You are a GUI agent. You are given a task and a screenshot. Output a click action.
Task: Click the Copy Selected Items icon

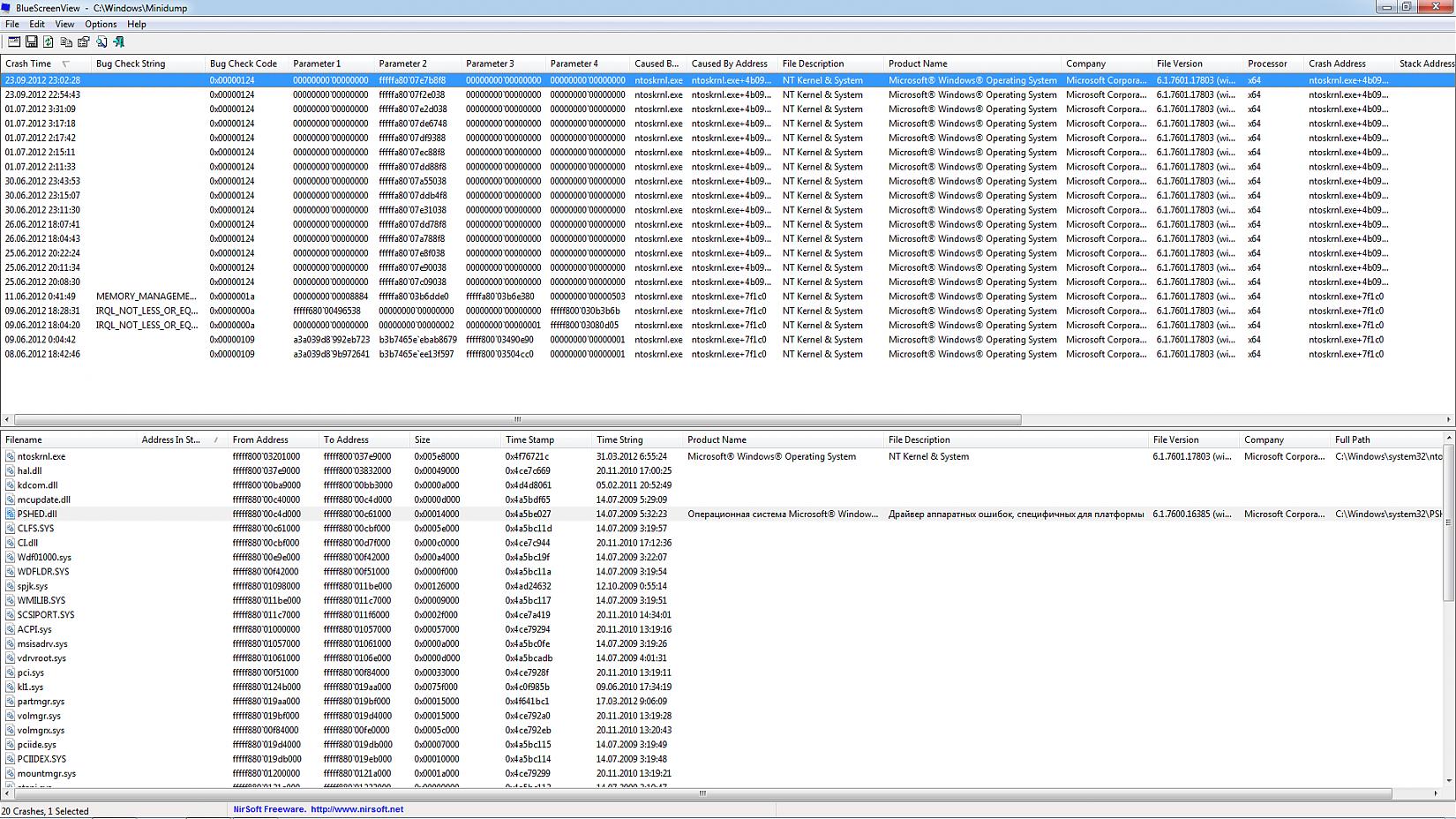(66, 41)
